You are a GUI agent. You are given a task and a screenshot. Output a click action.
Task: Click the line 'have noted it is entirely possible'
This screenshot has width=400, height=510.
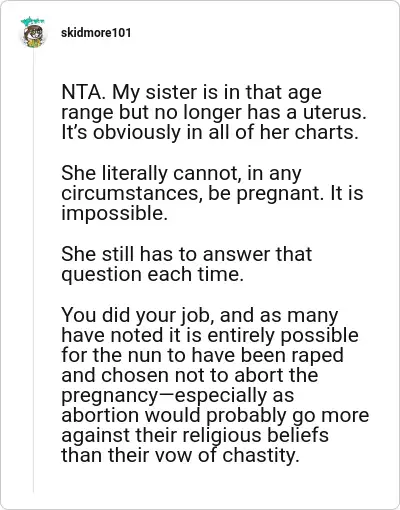[210, 335]
